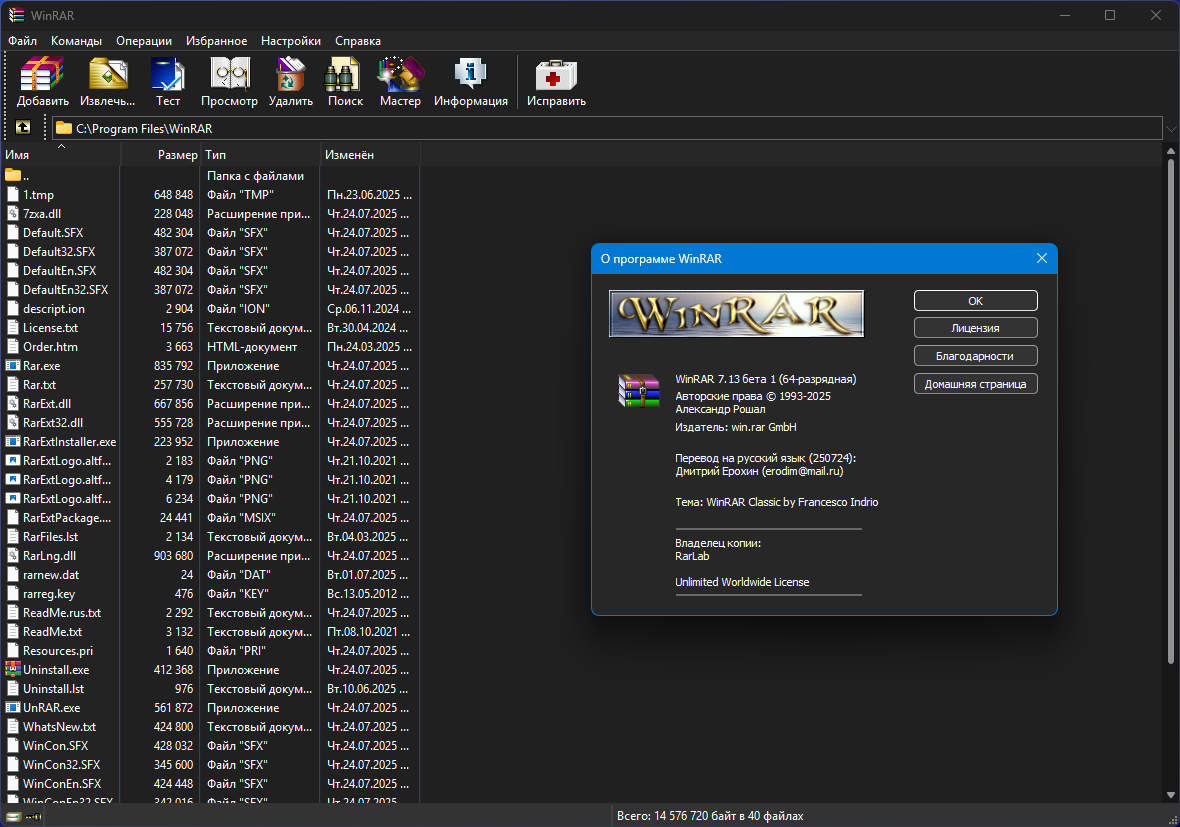Image resolution: width=1180 pixels, height=827 pixels.
Task: Select the WhatsNew.txt file
Action: point(59,727)
